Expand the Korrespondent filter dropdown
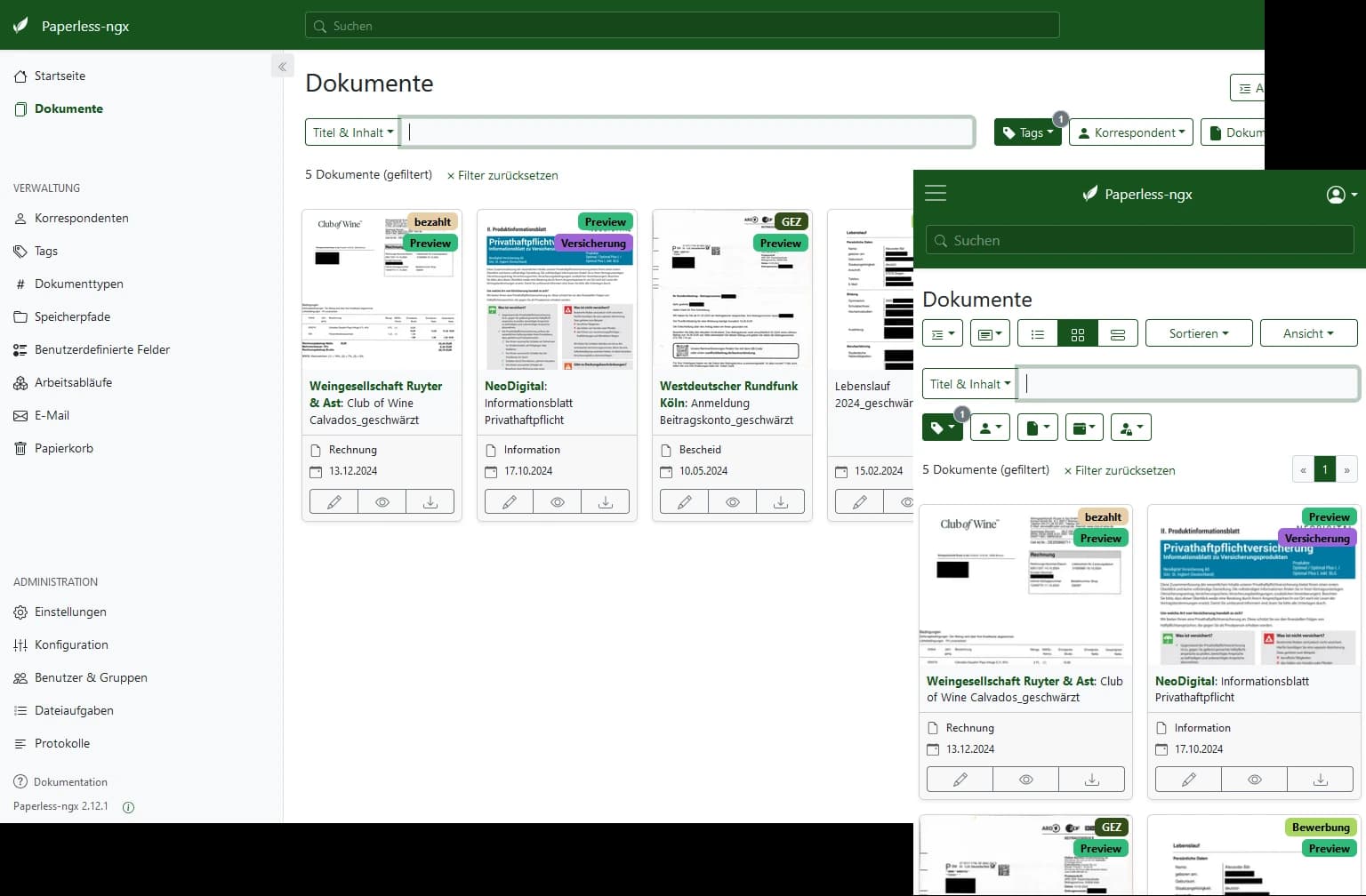 click(x=1130, y=132)
